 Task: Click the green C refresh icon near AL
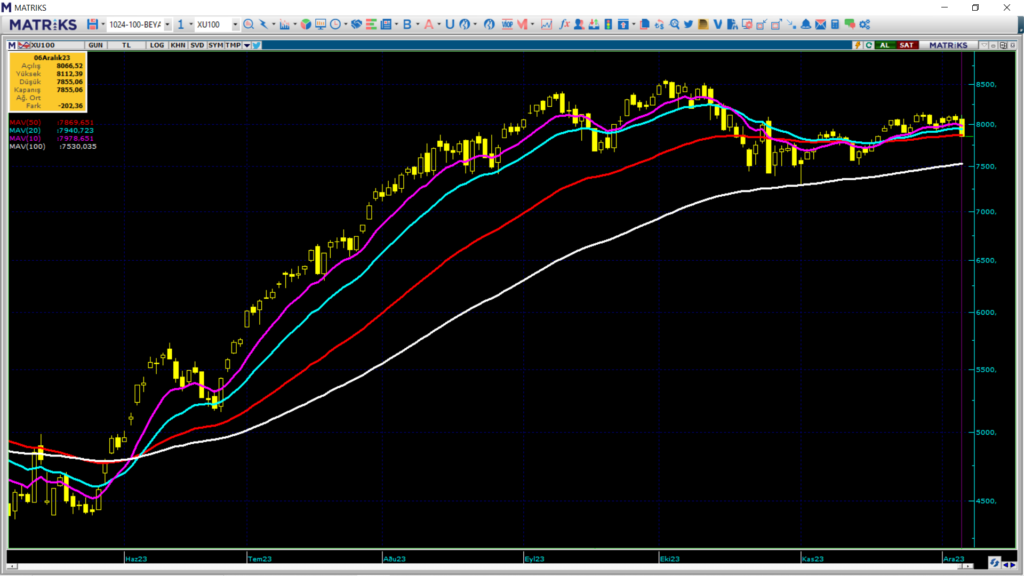pyautogui.click(x=869, y=45)
